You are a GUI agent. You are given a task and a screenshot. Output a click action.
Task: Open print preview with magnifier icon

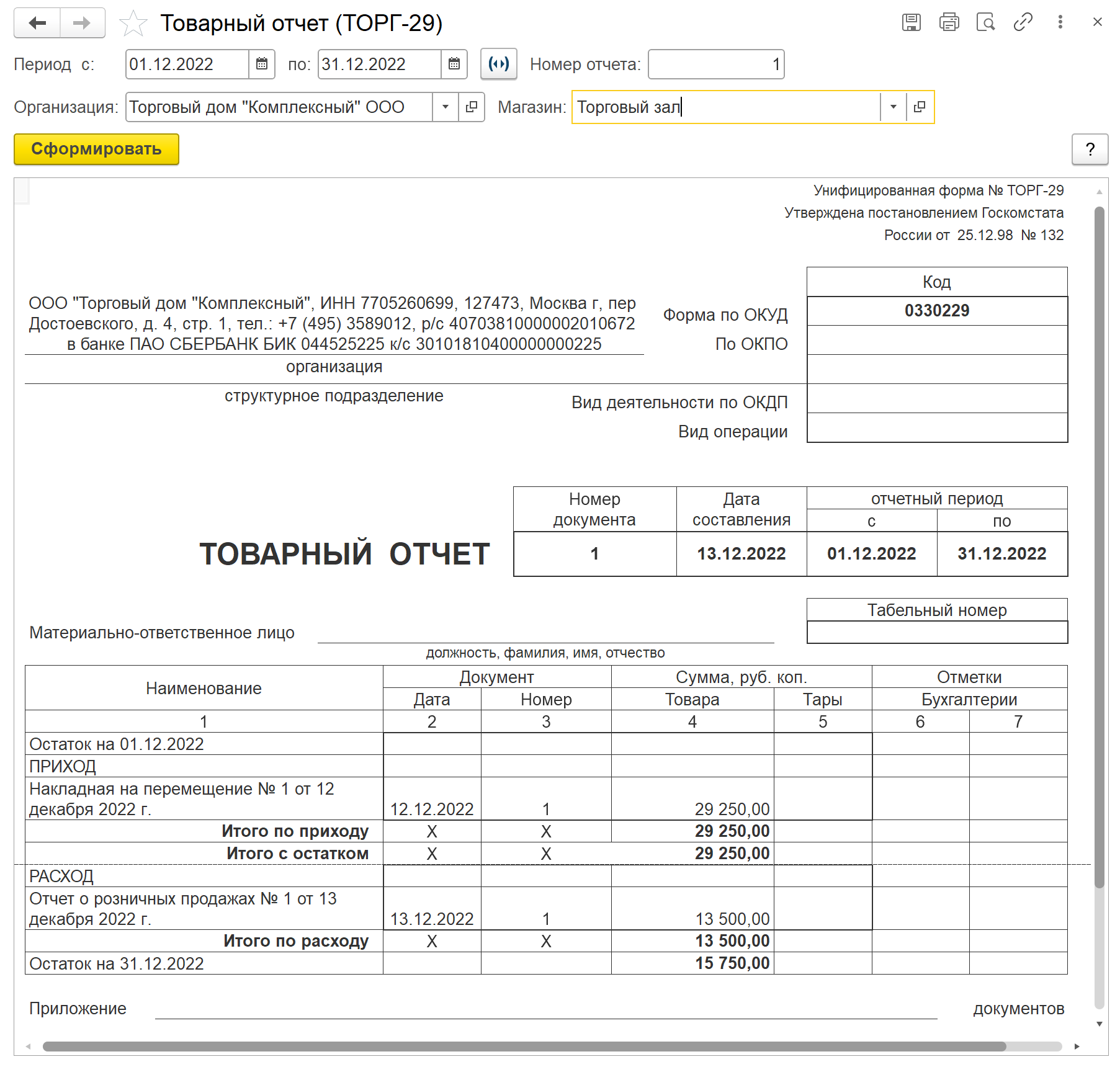point(985,22)
